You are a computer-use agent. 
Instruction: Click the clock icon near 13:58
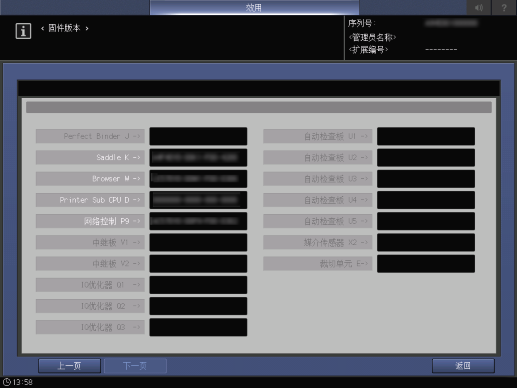(7, 382)
